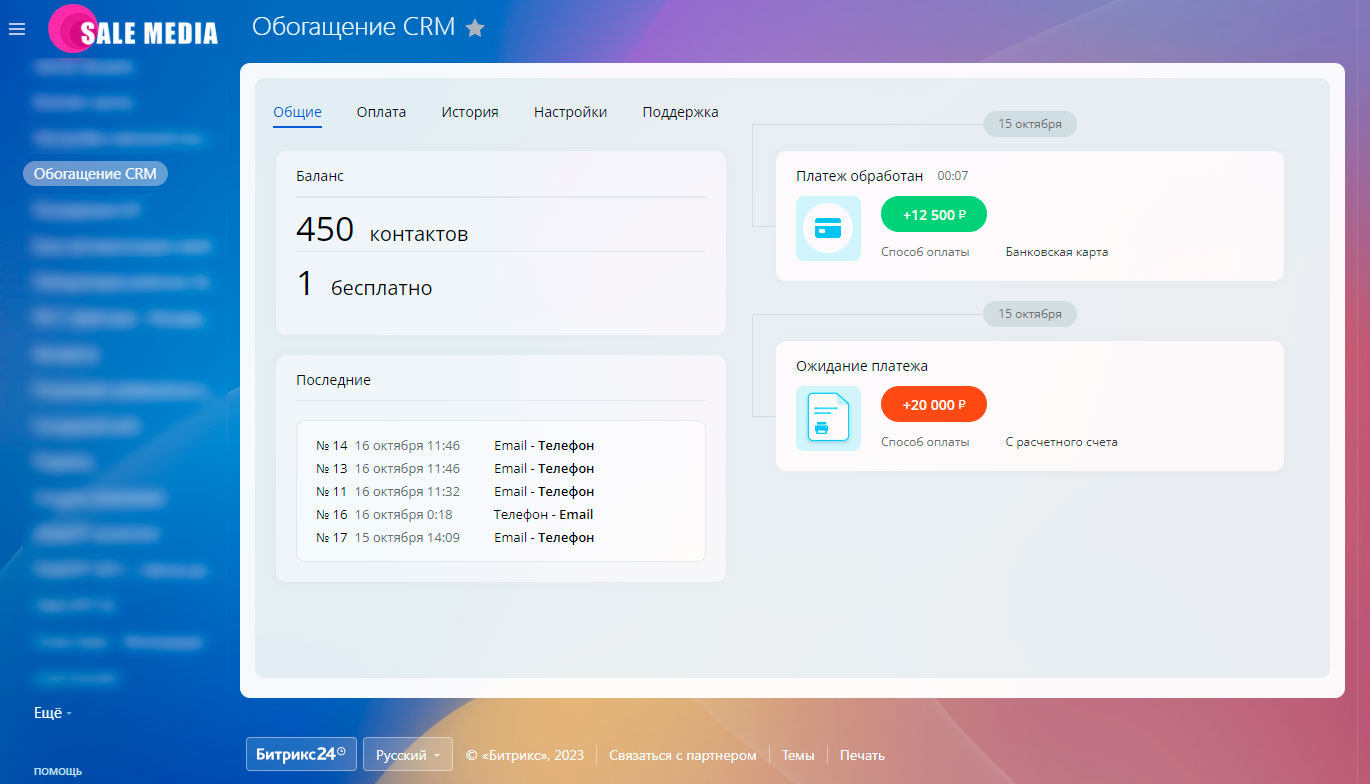Open the Поддержка tab

680,112
